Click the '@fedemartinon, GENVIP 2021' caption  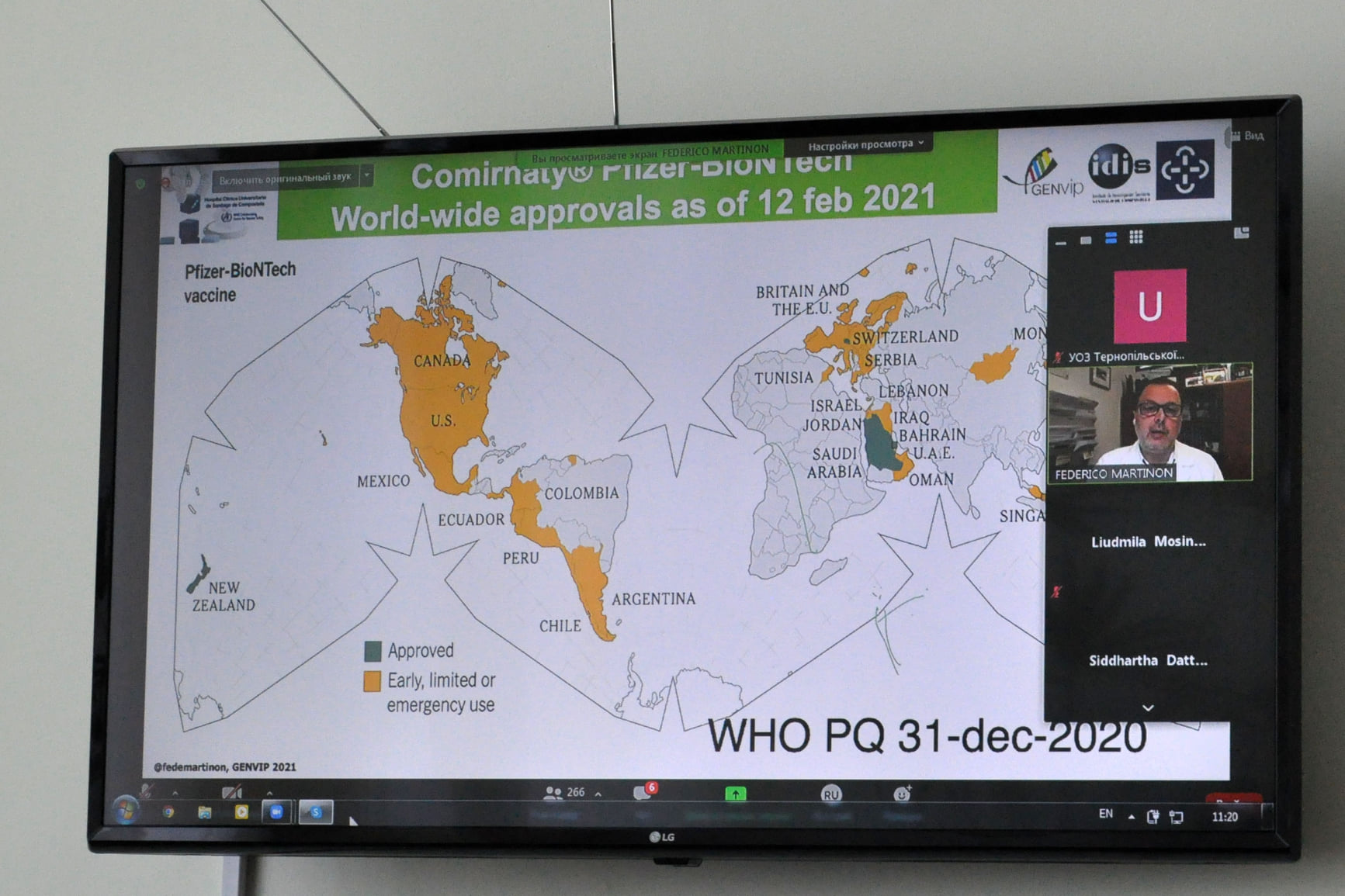(x=225, y=766)
